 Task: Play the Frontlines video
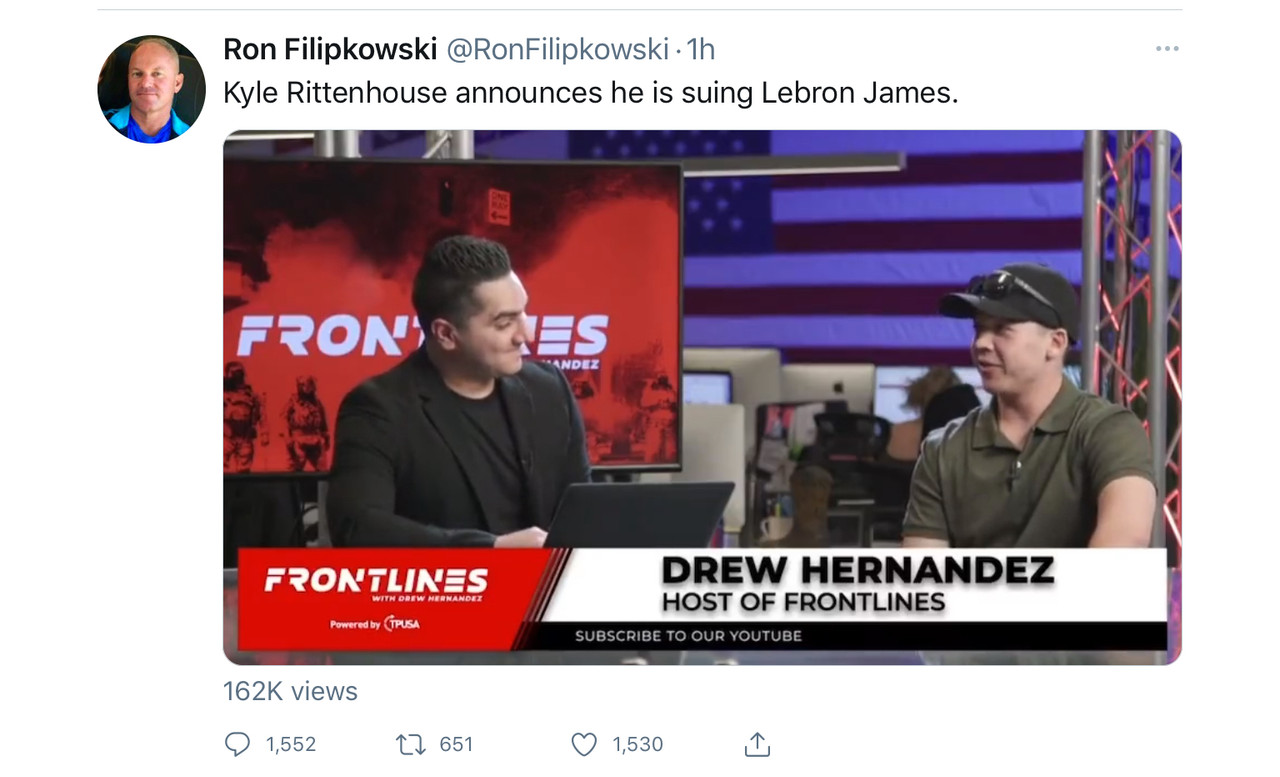tap(702, 397)
